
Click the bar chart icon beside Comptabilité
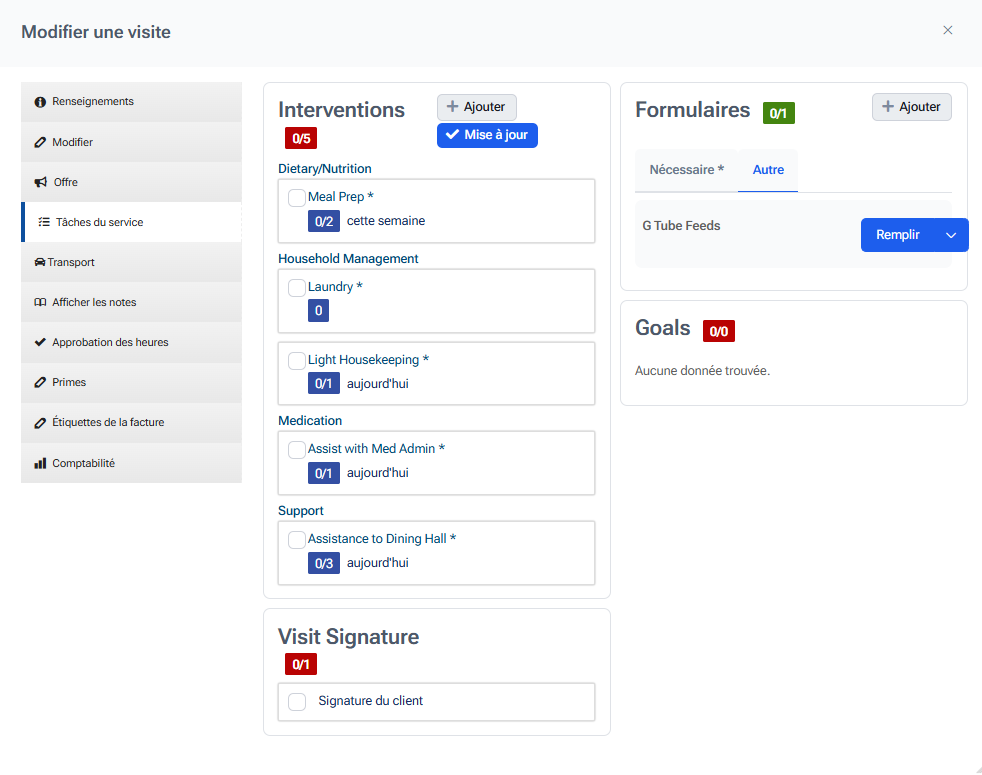pyautogui.click(x=40, y=463)
